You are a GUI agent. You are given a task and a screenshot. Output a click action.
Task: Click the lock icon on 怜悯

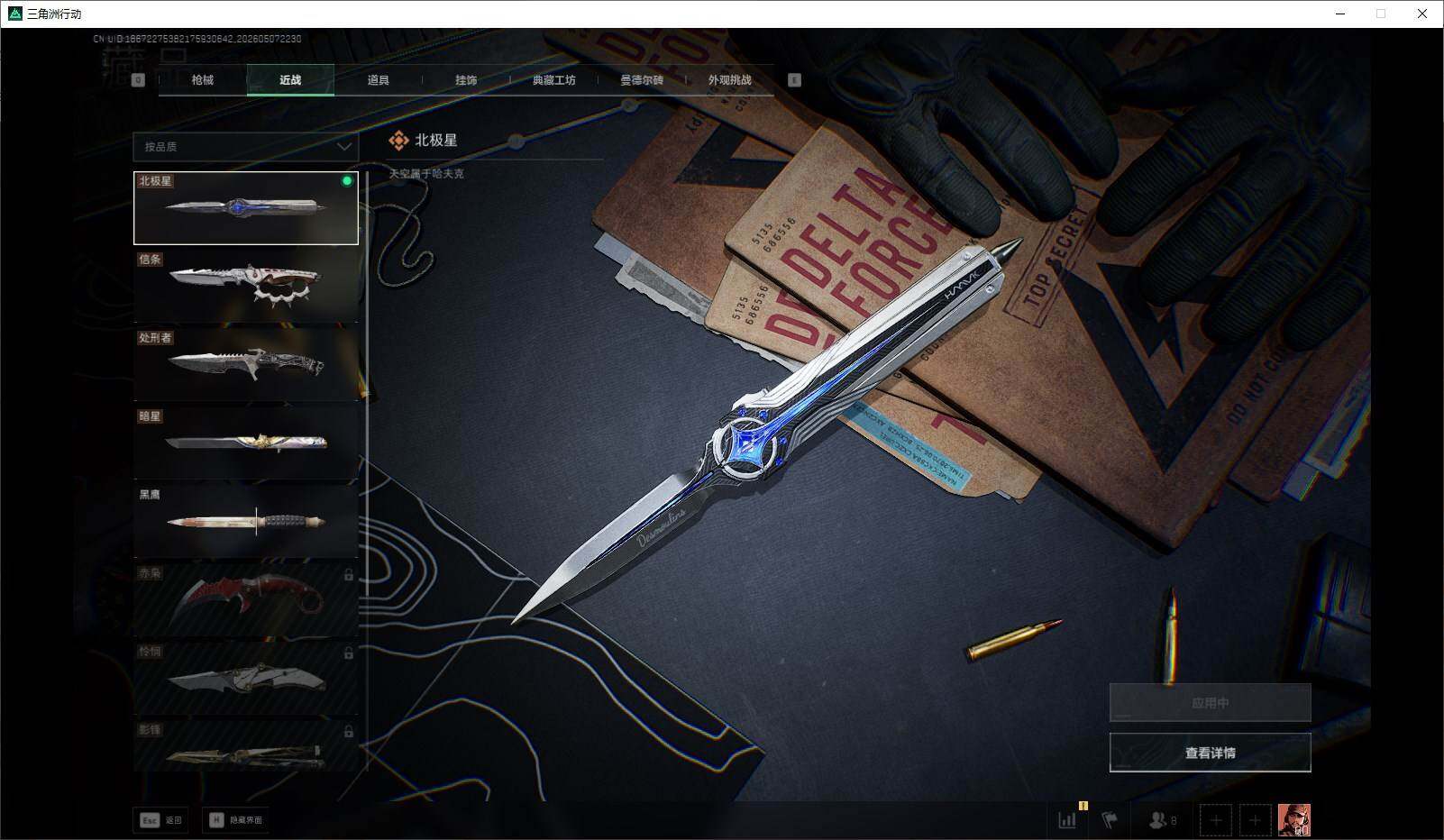pyautogui.click(x=348, y=653)
